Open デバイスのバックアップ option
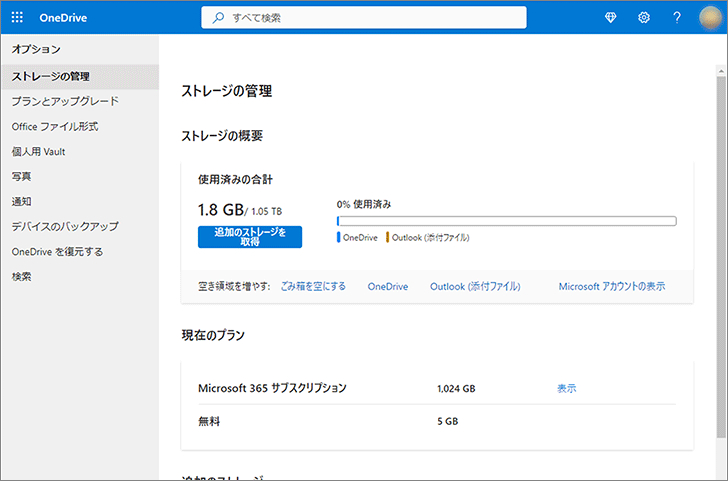Viewport: 728px width, 481px height. [x=79, y=227]
